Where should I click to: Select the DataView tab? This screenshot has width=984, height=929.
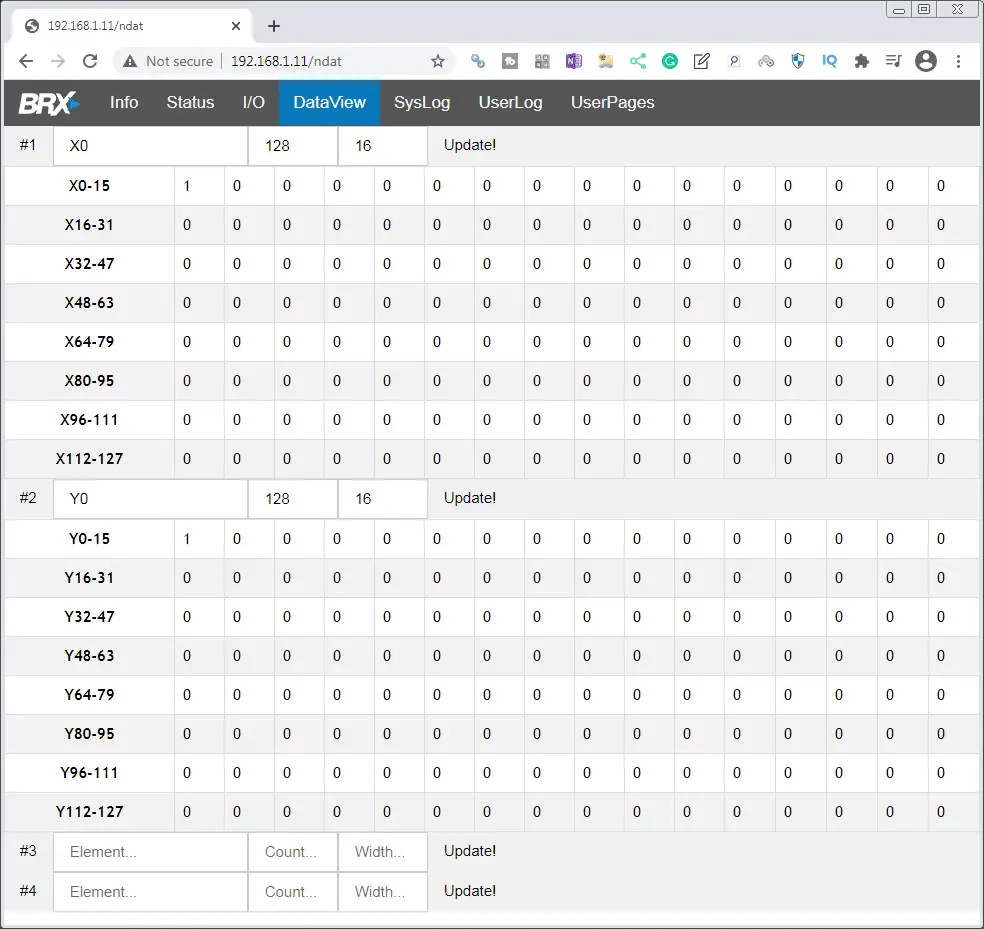tap(329, 102)
